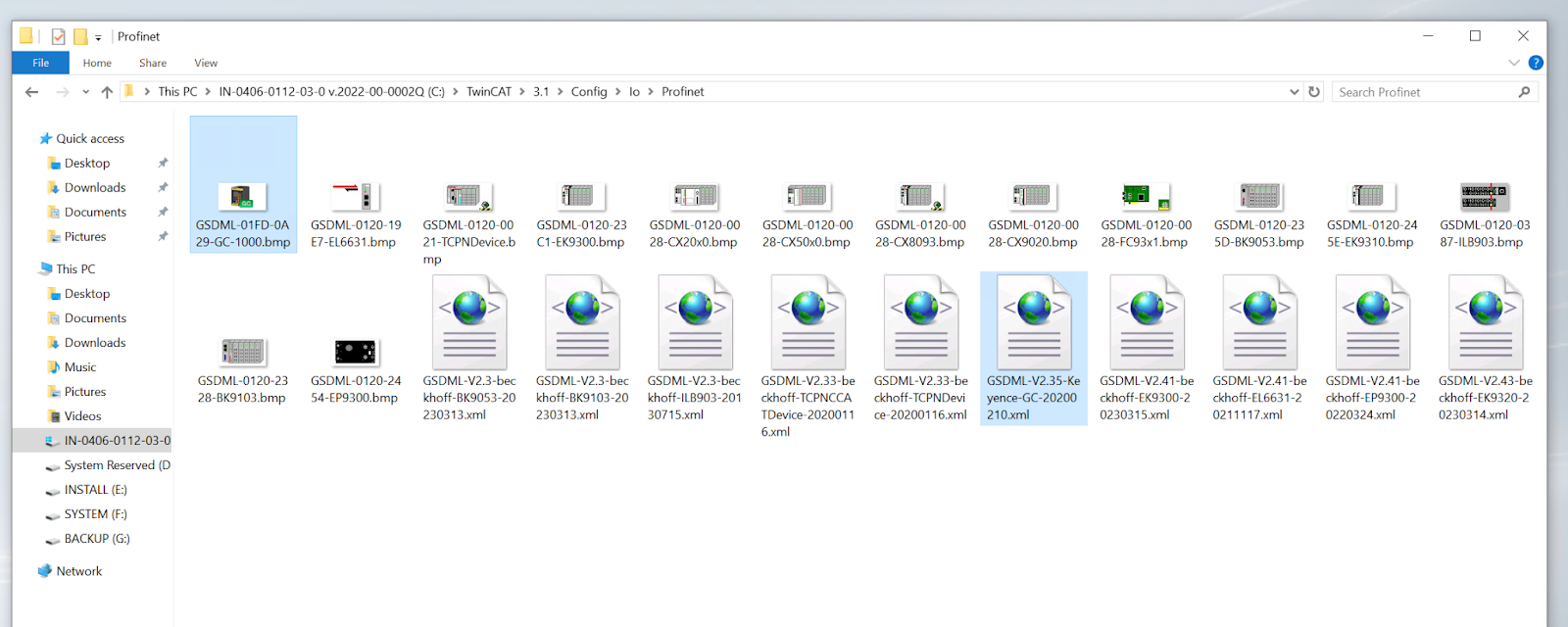
Task: Open recent locations dropdown arrow
Action: pos(85,92)
